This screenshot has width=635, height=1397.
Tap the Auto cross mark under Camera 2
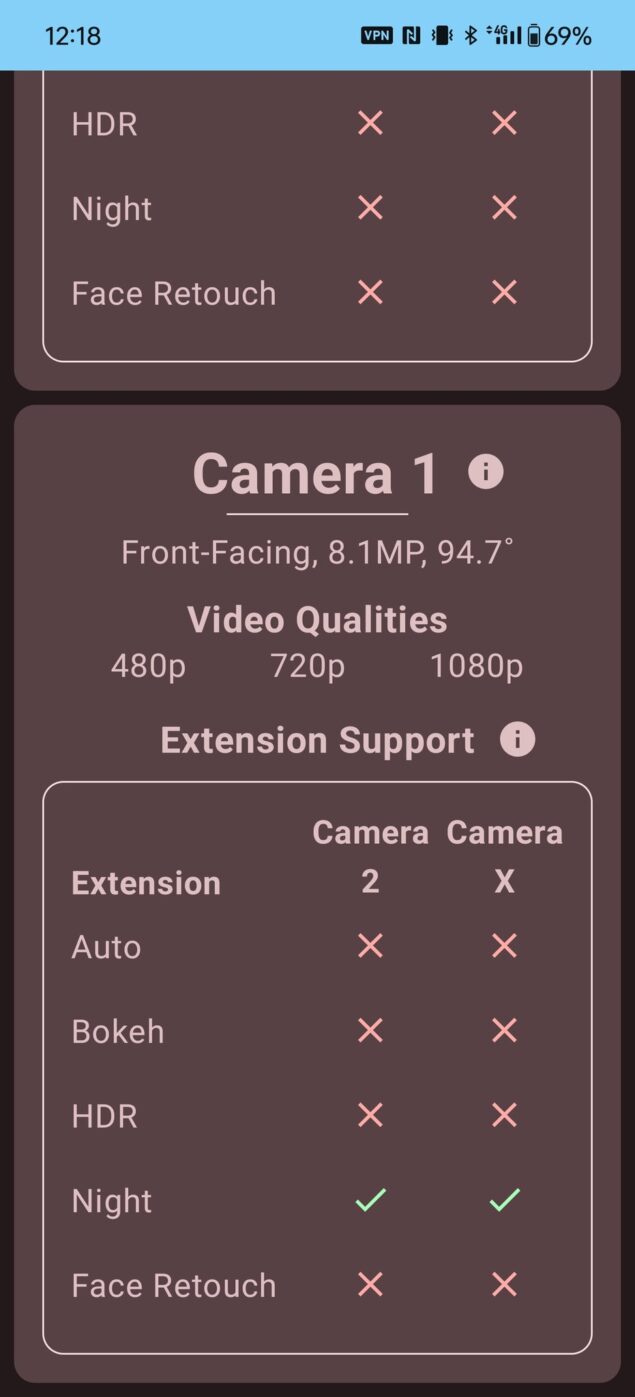[369, 945]
